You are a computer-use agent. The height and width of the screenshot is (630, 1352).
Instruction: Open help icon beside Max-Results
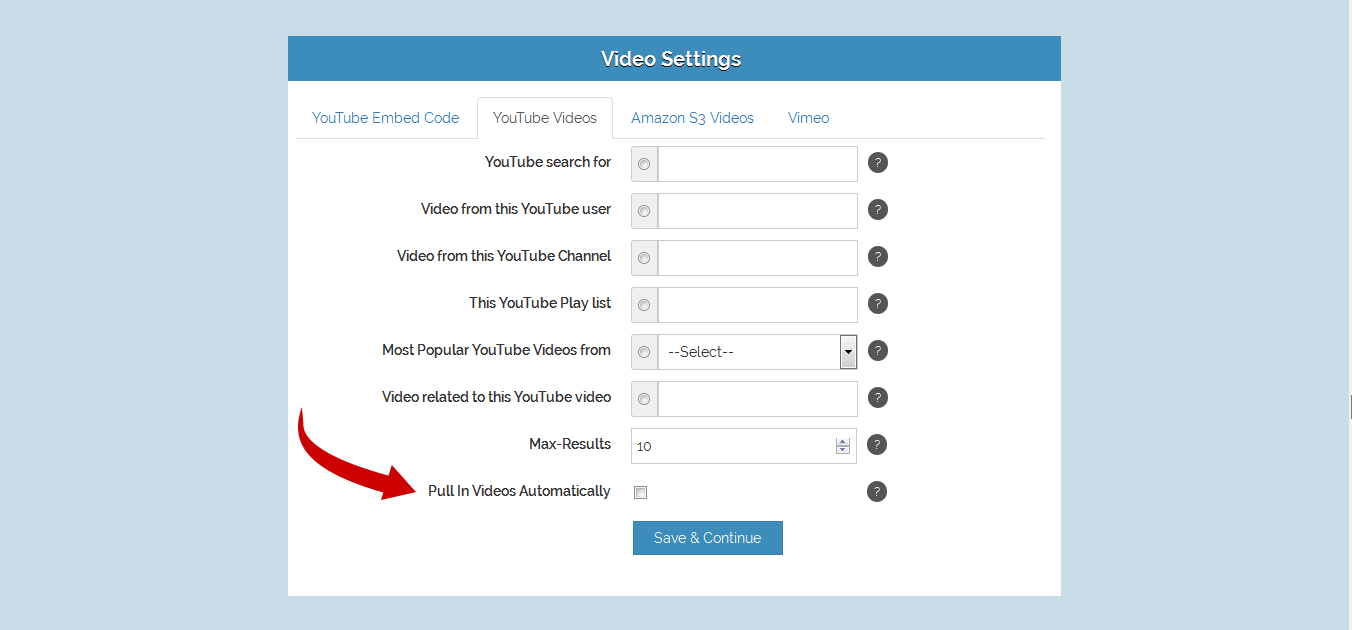coord(877,445)
